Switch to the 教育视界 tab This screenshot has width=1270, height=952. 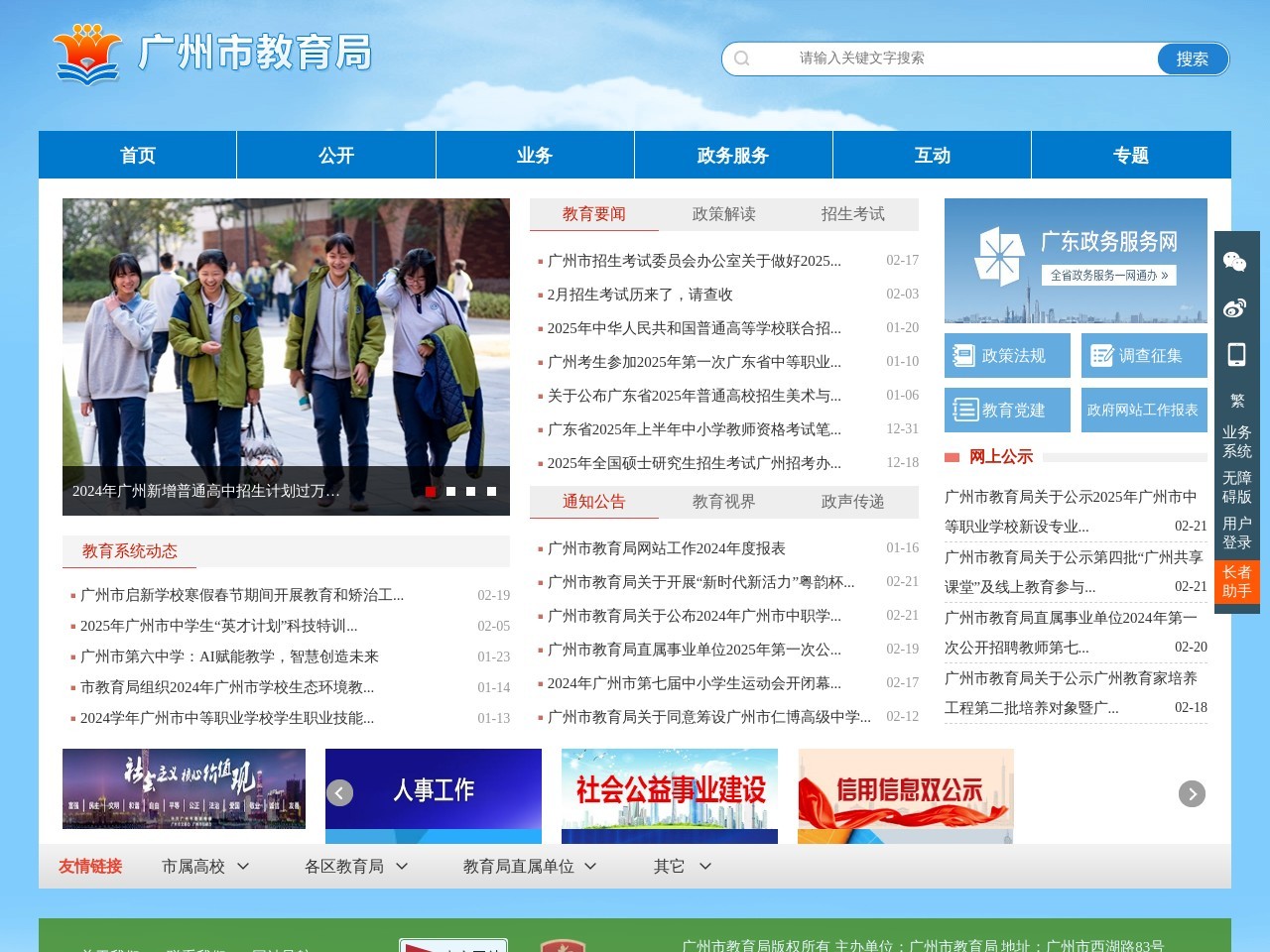pyautogui.click(x=723, y=502)
